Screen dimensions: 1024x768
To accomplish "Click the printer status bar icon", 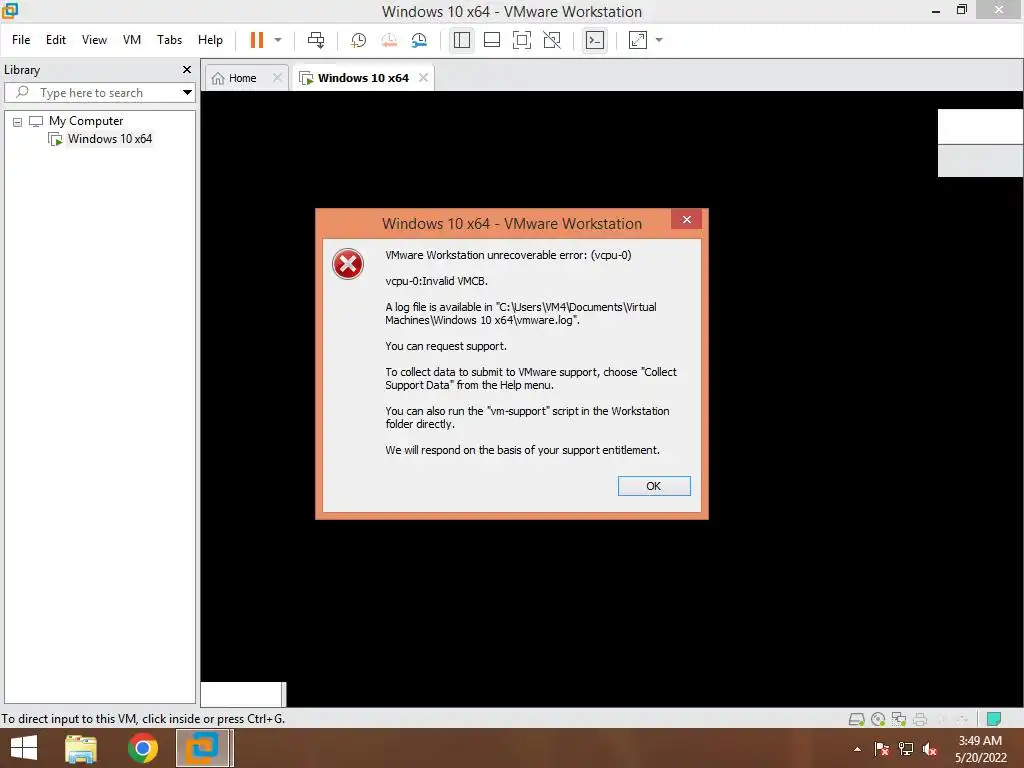I will 920,719.
